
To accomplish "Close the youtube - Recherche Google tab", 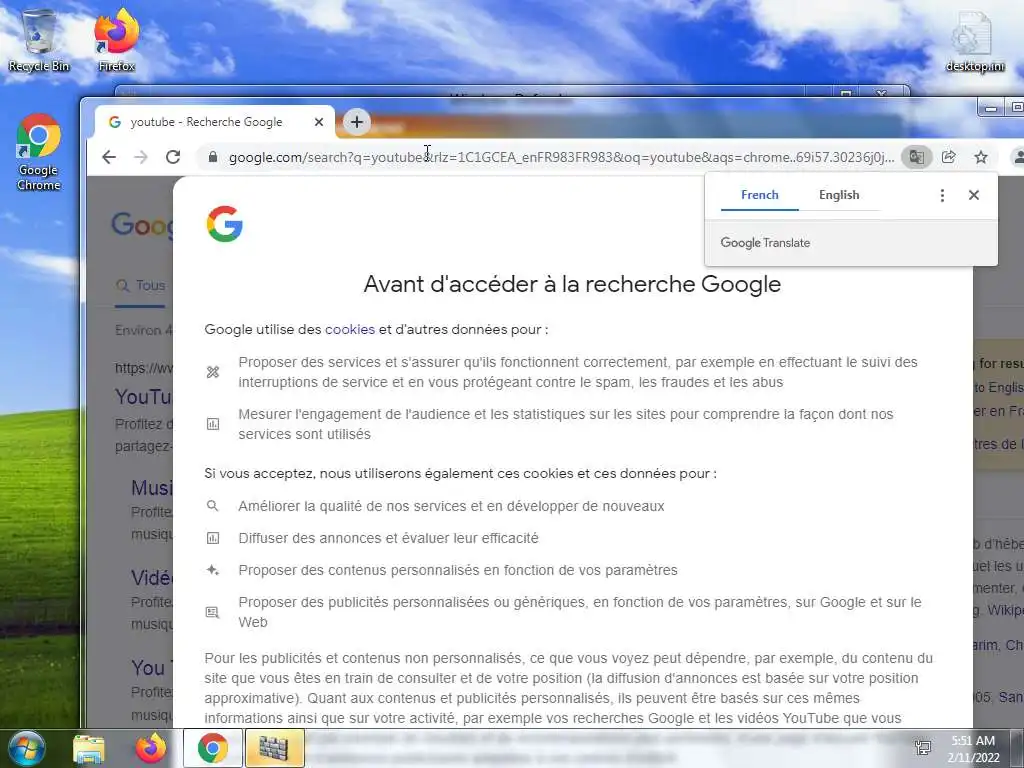I will point(319,122).
